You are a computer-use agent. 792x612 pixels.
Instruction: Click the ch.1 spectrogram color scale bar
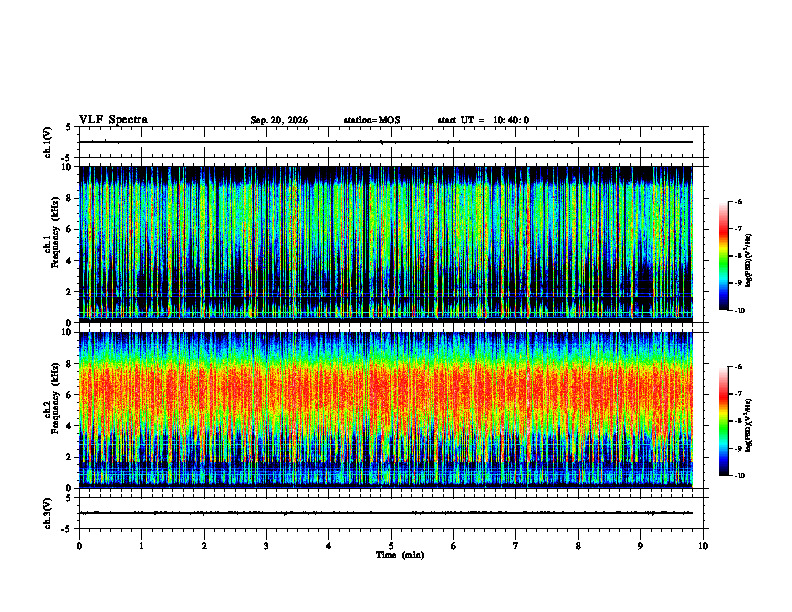[723, 256]
